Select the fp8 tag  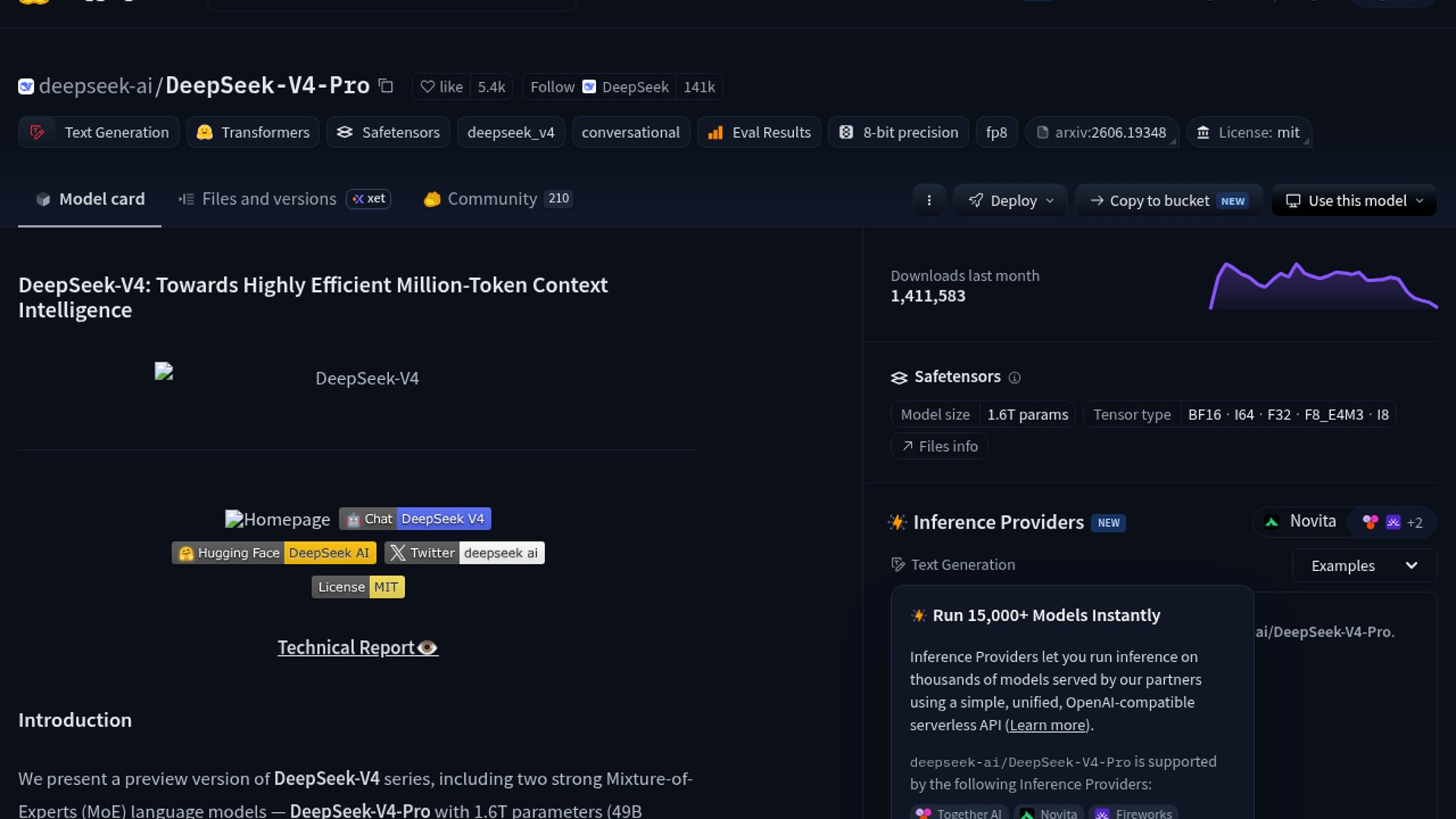[x=996, y=132]
